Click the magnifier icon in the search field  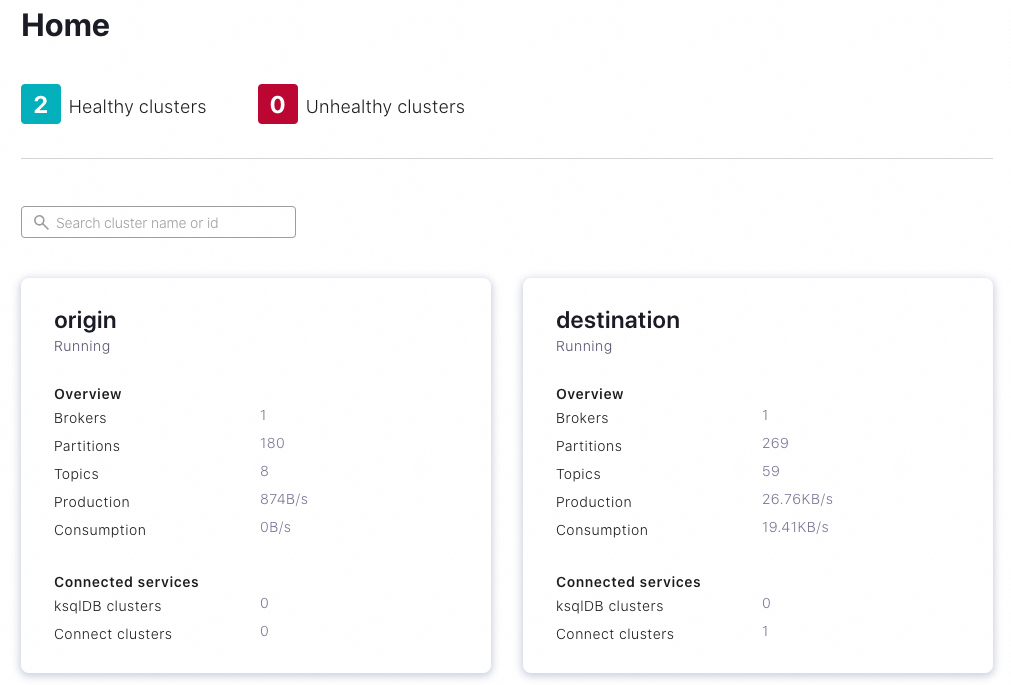pos(41,222)
